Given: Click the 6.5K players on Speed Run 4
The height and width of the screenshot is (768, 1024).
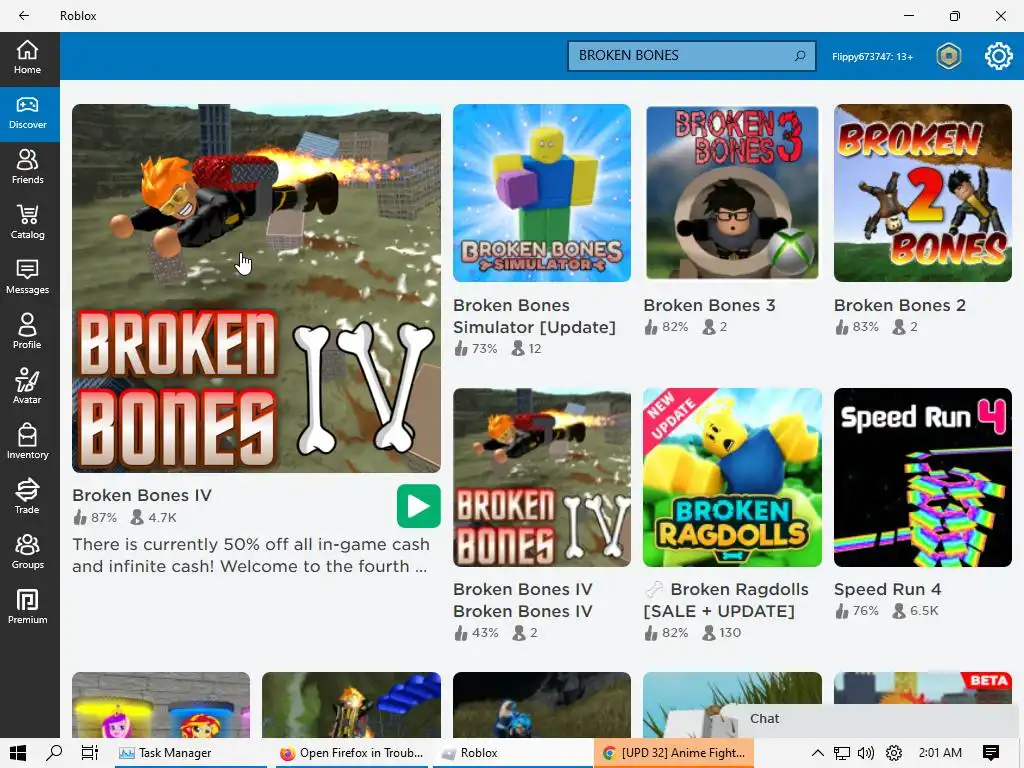Looking at the screenshot, I should click(916, 611).
